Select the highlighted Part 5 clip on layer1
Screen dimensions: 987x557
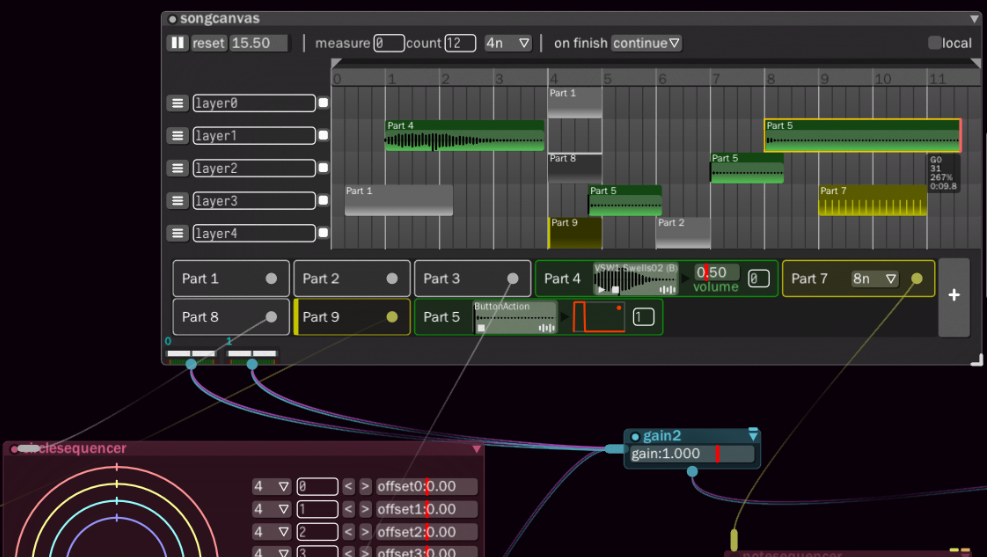click(862, 135)
